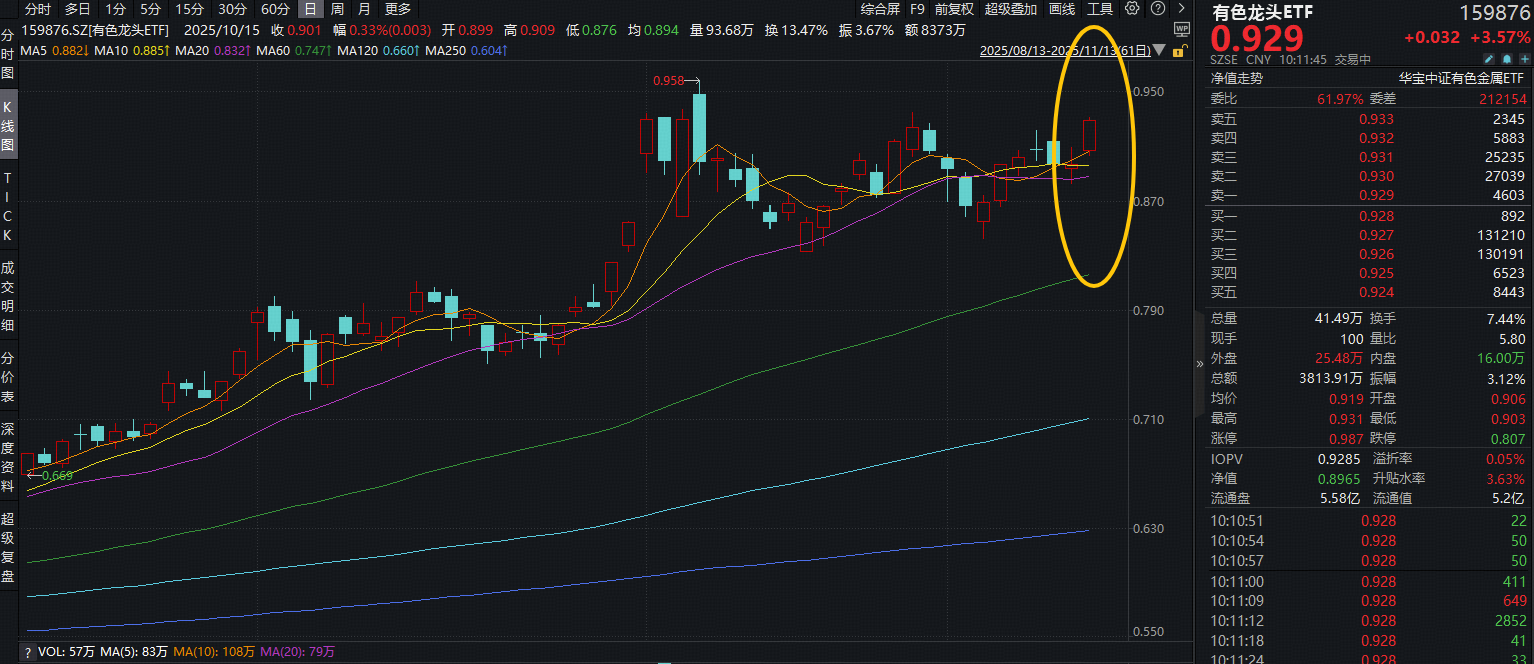
Task: Open the 画线 drawing tools
Action: click(x=1062, y=9)
